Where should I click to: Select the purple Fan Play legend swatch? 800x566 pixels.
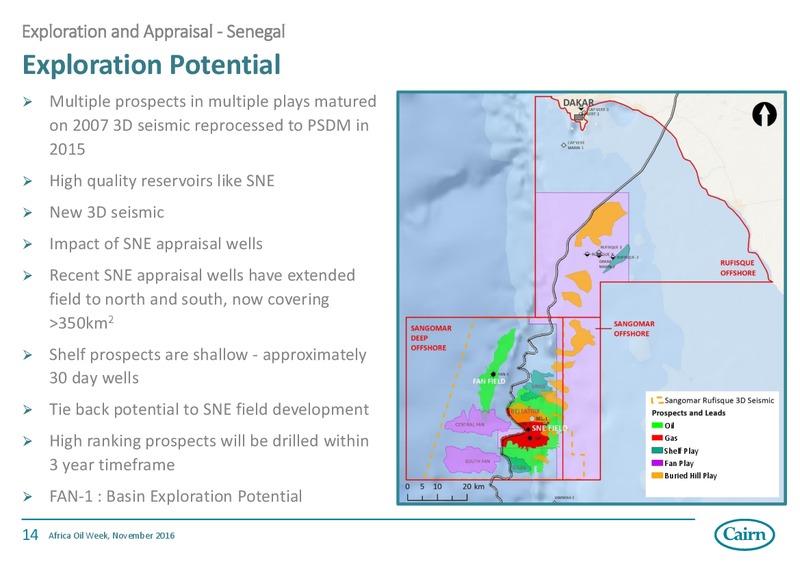pyautogui.click(x=657, y=463)
